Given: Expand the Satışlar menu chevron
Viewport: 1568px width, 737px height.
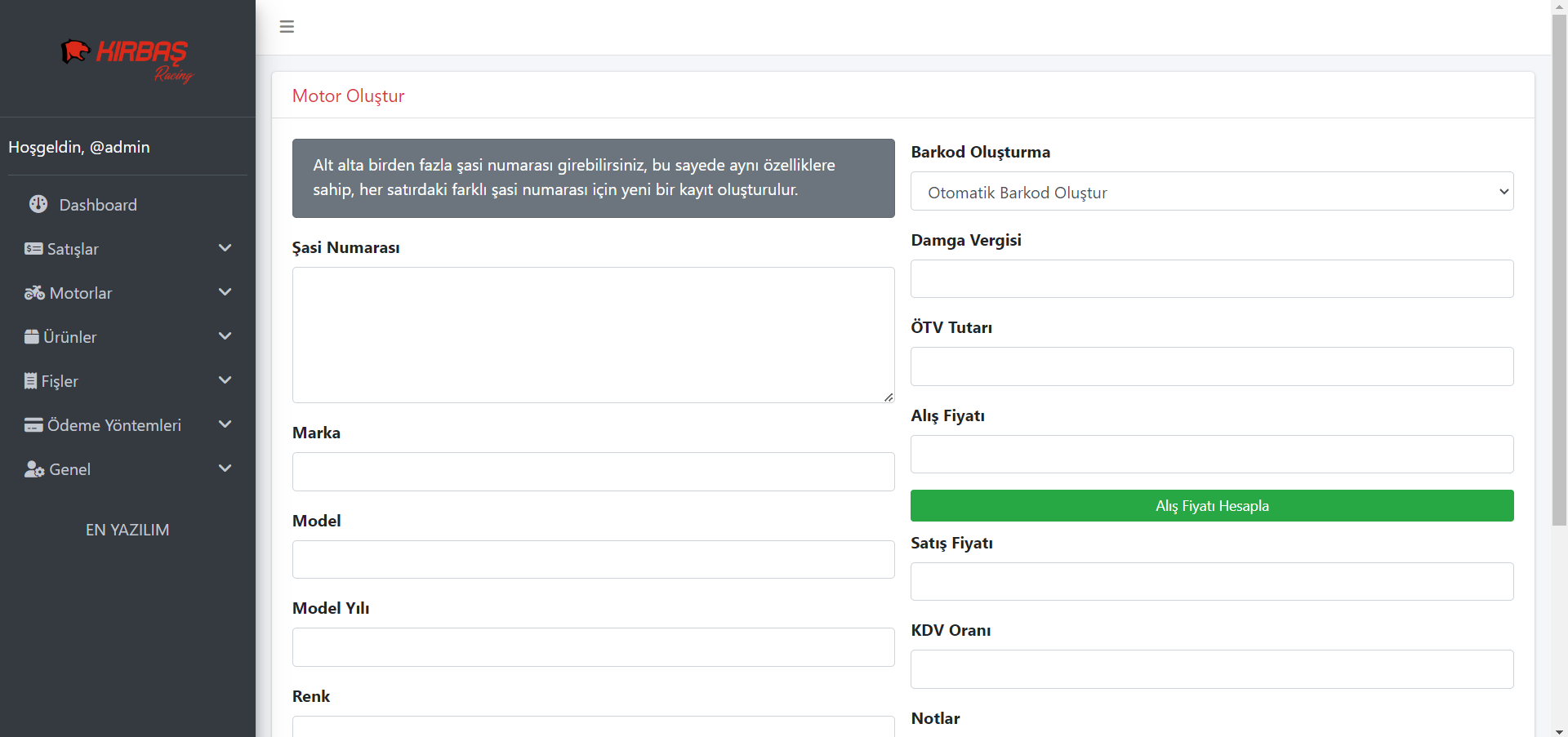Looking at the screenshot, I should pos(225,248).
